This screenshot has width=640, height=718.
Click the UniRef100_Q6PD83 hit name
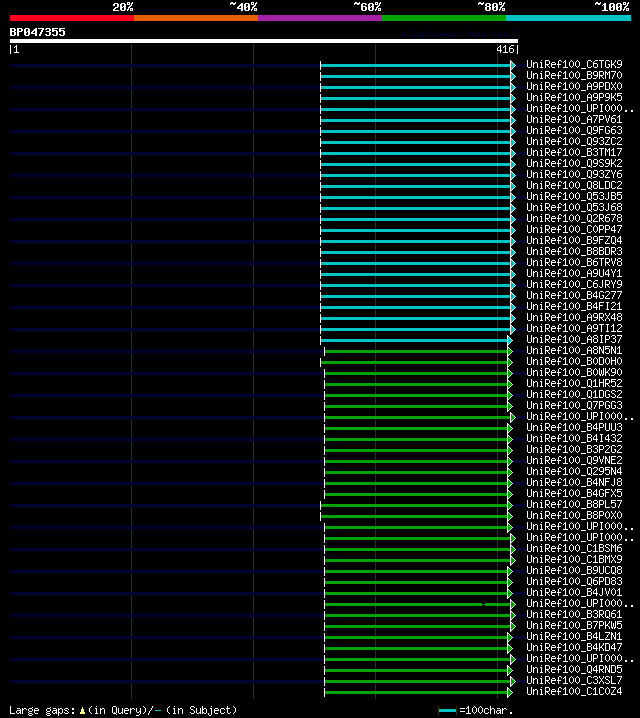574,581
